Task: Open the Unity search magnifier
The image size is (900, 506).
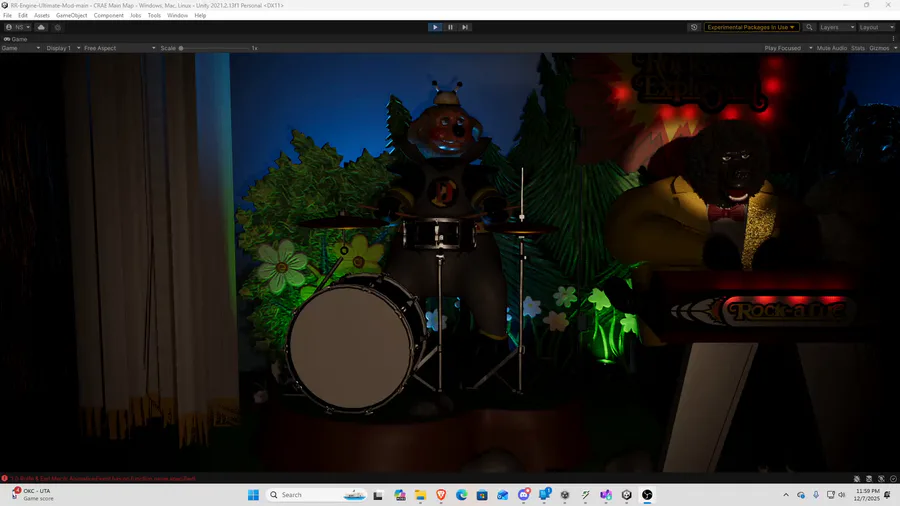Action: 809,27
